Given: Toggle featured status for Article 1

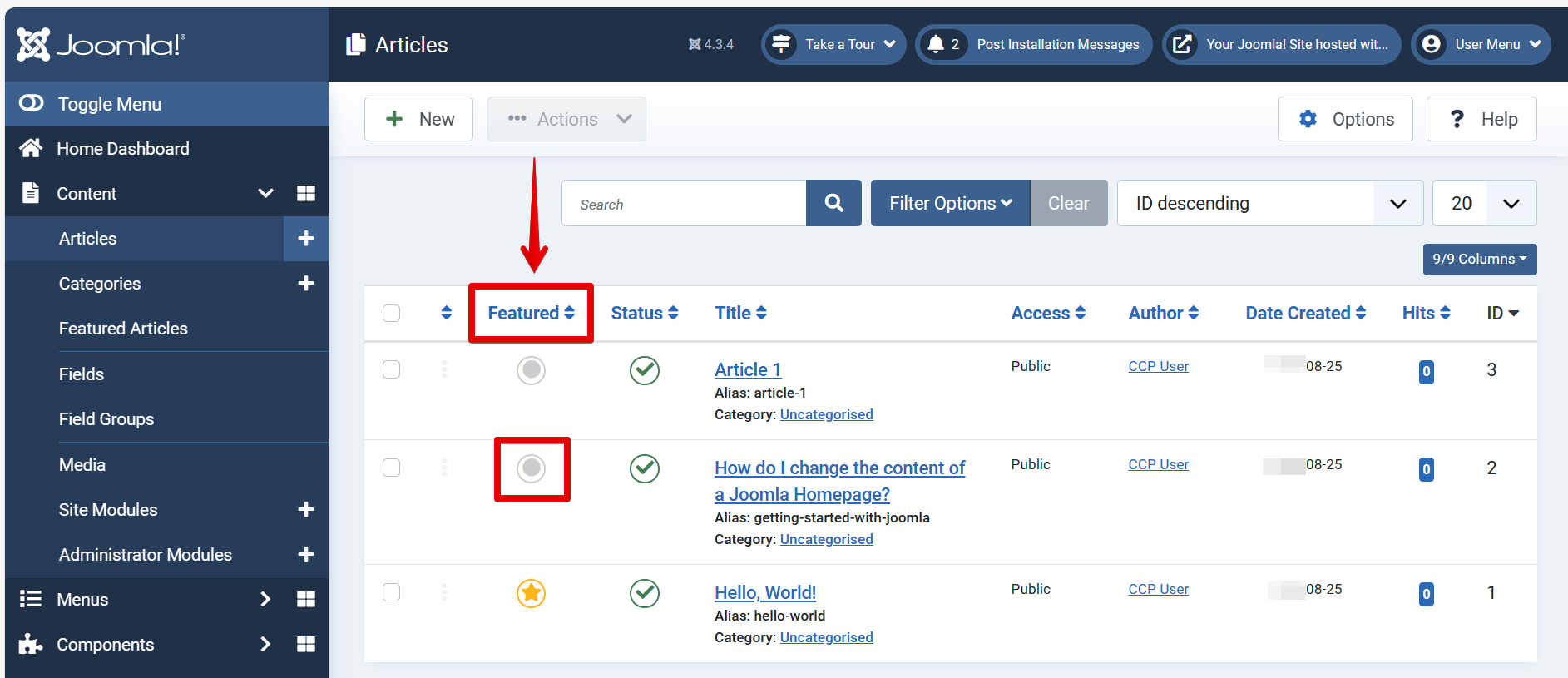Looking at the screenshot, I should (531, 370).
